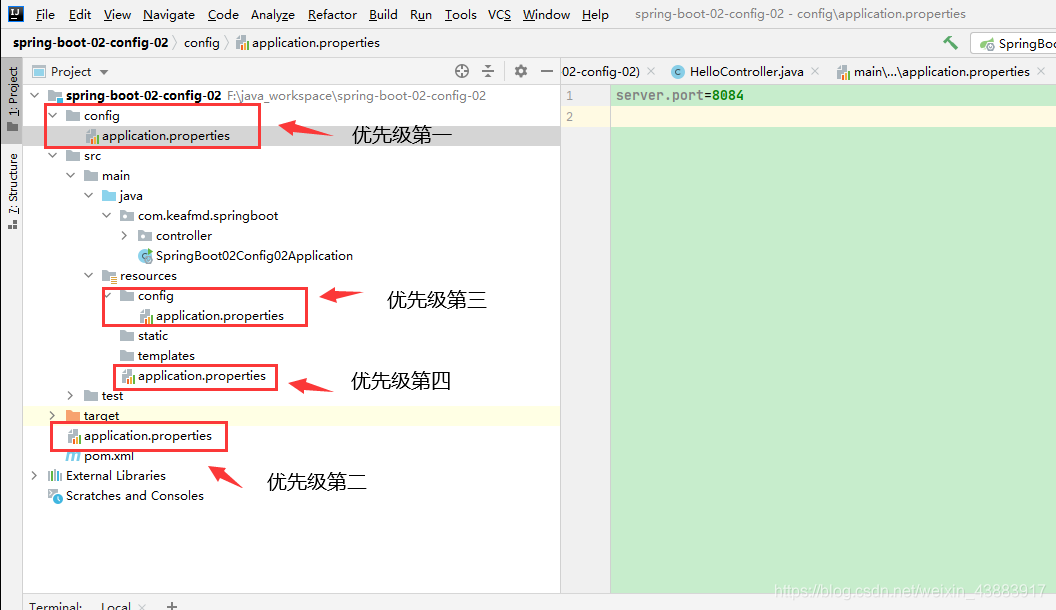The width and height of the screenshot is (1056, 610).
Task: Close the 02-config-02) editor tab
Action: coord(651,71)
